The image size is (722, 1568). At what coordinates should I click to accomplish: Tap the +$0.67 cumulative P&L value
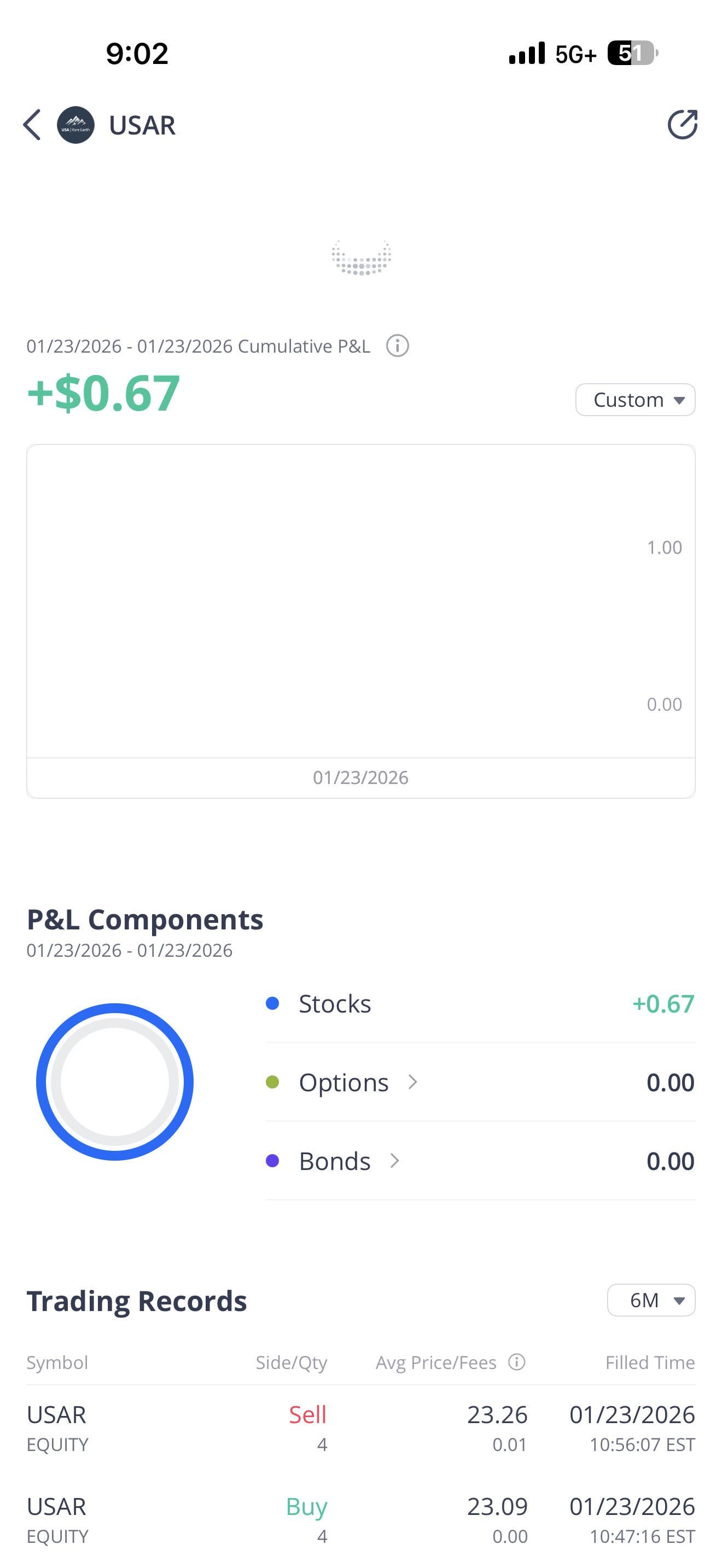point(103,393)
